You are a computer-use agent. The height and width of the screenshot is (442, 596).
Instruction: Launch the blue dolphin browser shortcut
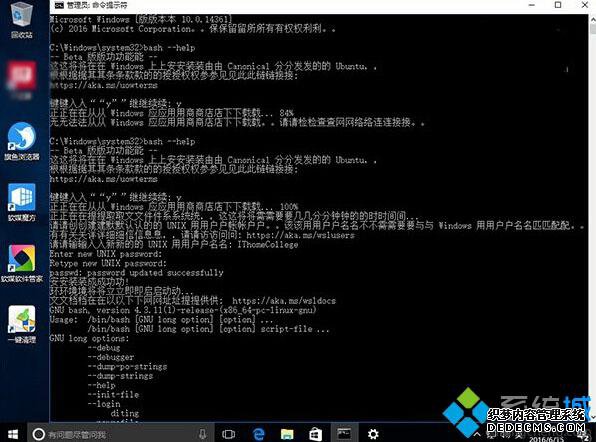coord(22,141)
